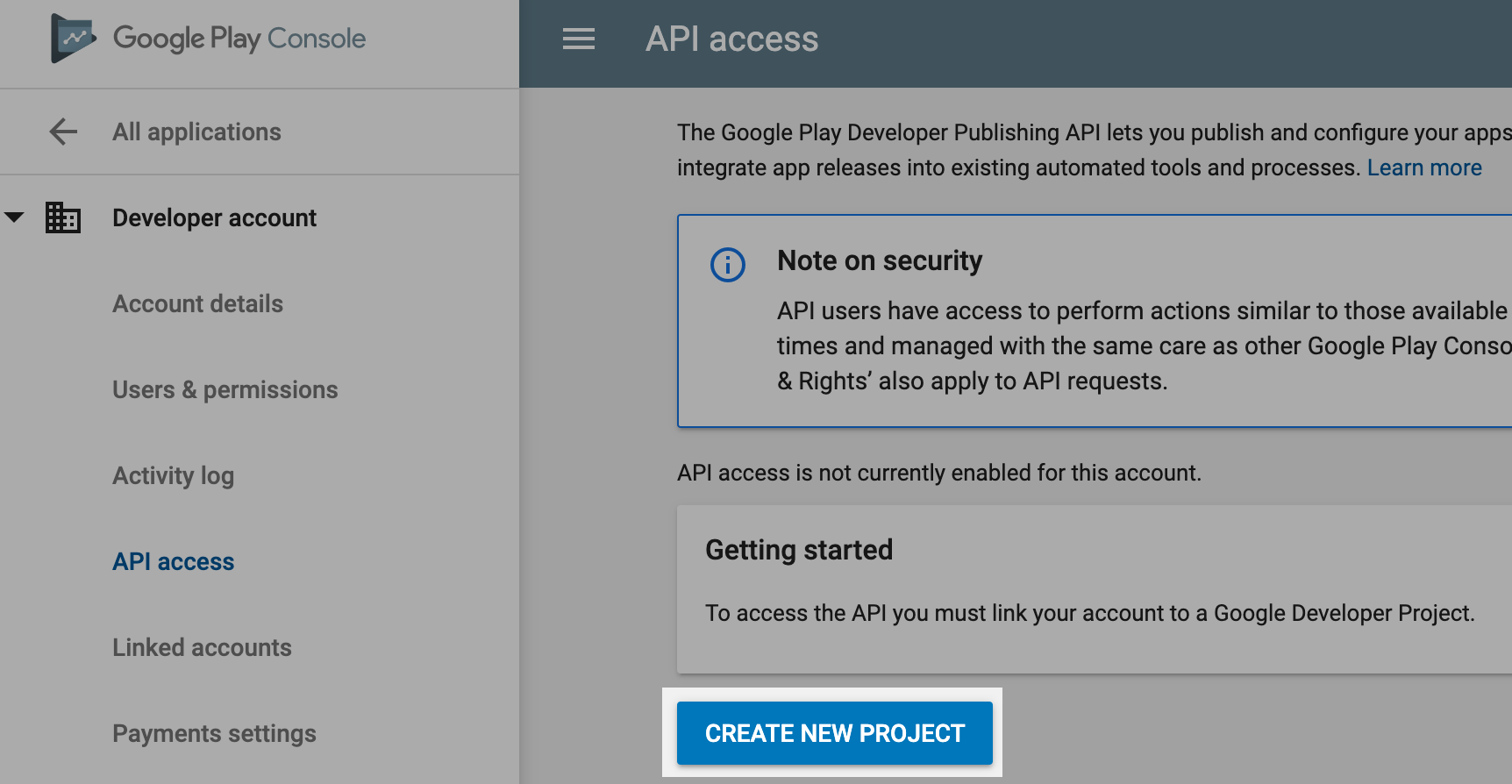This screenshot has width=1512, height=784.
Task: Click the Google Play Console title text
Action: (239, 39)
